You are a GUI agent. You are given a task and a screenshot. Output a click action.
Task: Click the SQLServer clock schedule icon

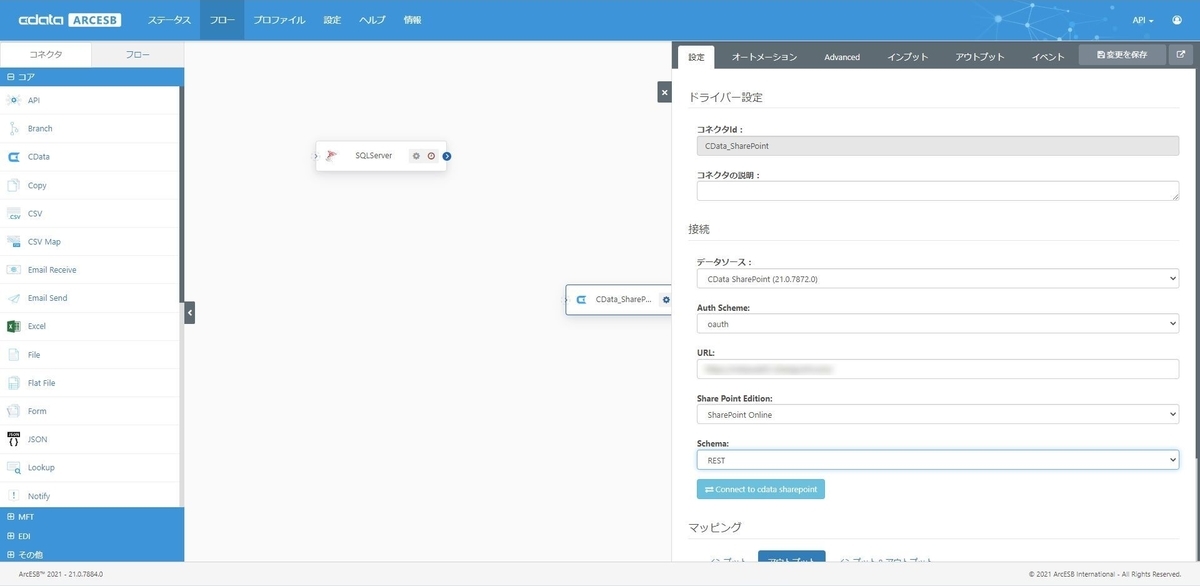coord(431,156)
